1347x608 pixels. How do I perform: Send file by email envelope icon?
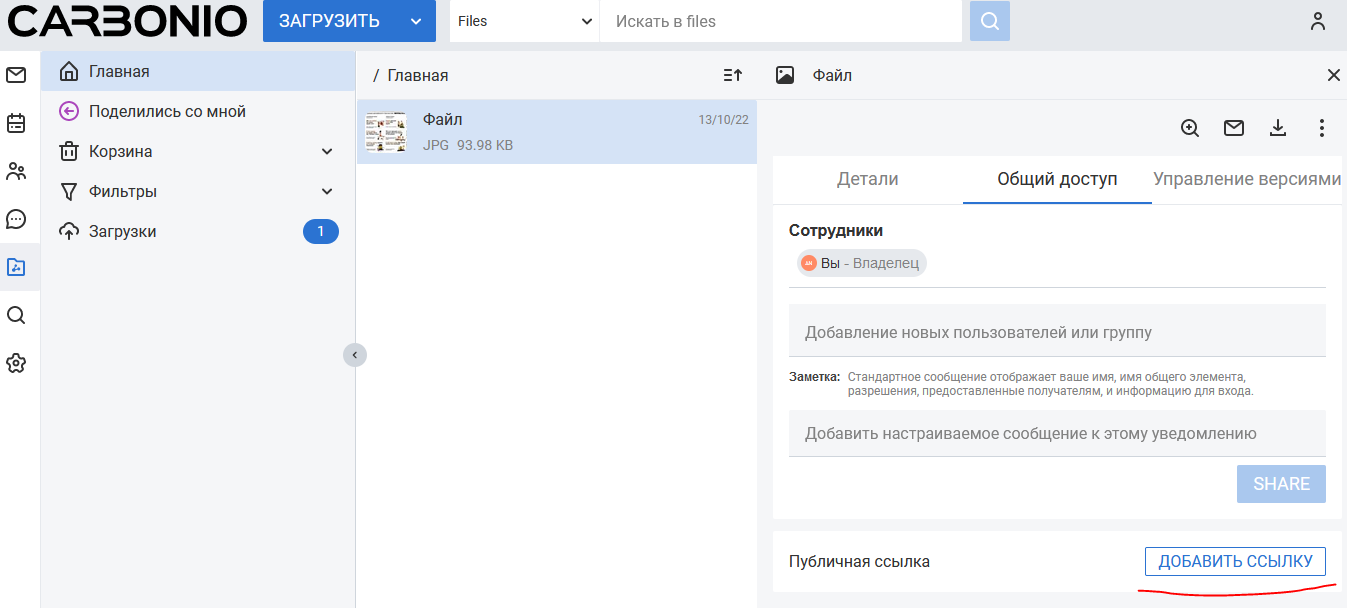pos(1234,128)
